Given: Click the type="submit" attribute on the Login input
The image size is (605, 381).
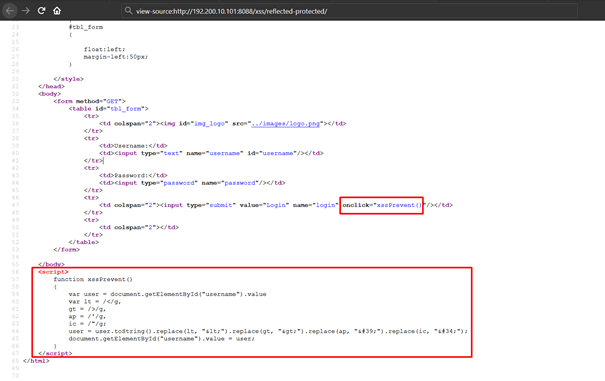Looking at the screenshot, I should pyautogui.click(x=211, y=205).
